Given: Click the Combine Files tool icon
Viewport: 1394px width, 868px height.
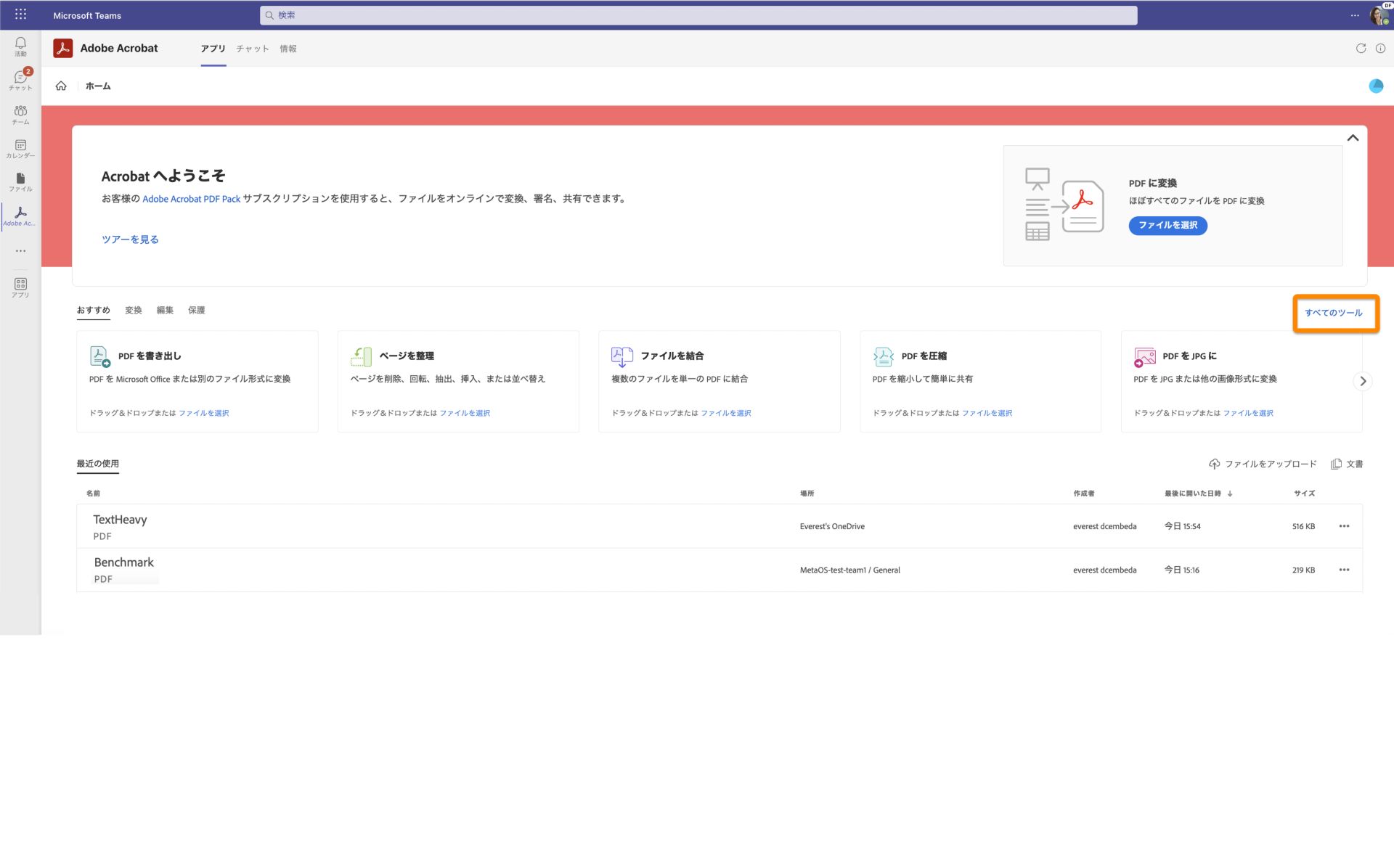Looking at the screenshot, I should (621, 356).
